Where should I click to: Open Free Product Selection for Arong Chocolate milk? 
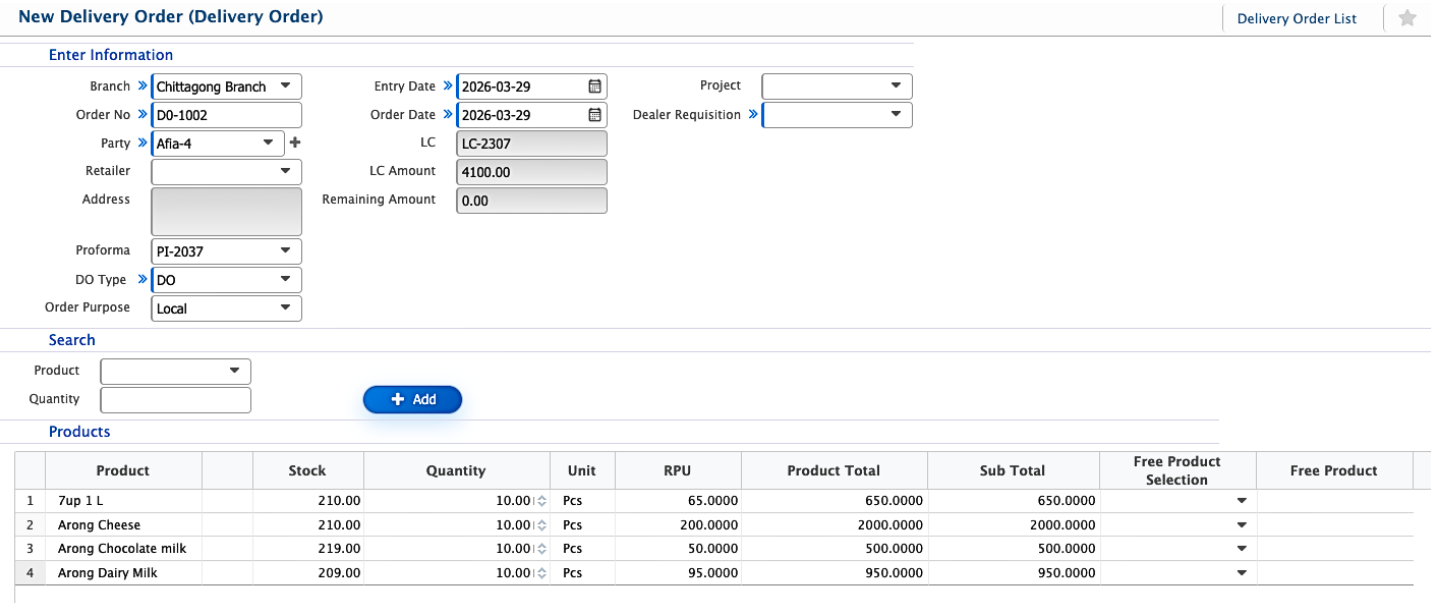1241,549
